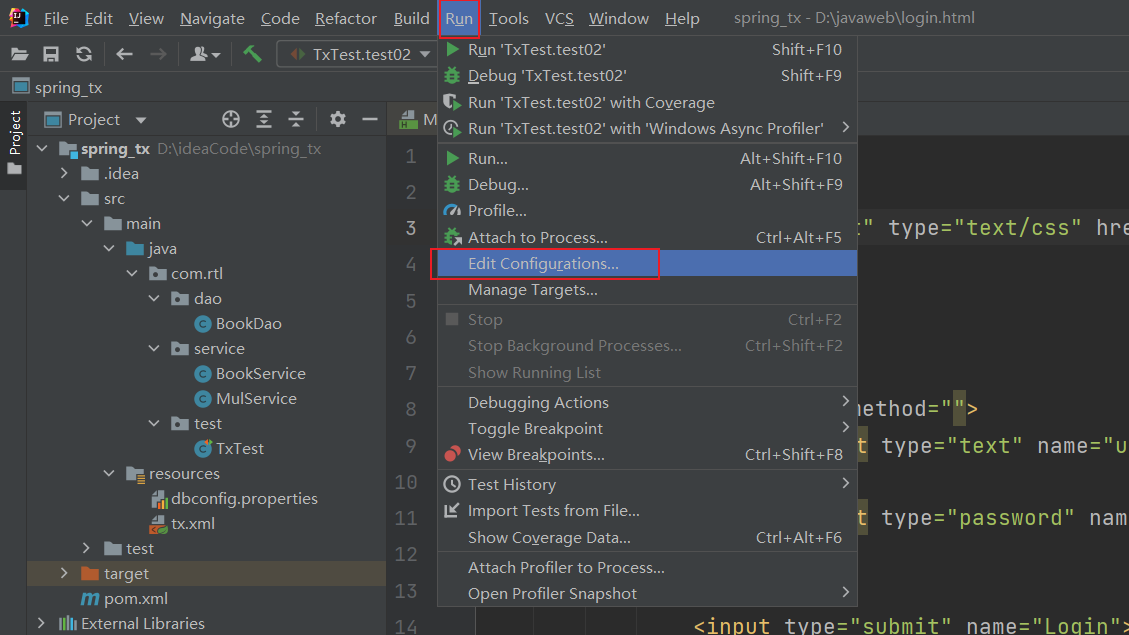The height and width of the screenshot is (635, 1129).
Task: Click the green Run play icon for TxTest.test02
Action: [452, 49]
